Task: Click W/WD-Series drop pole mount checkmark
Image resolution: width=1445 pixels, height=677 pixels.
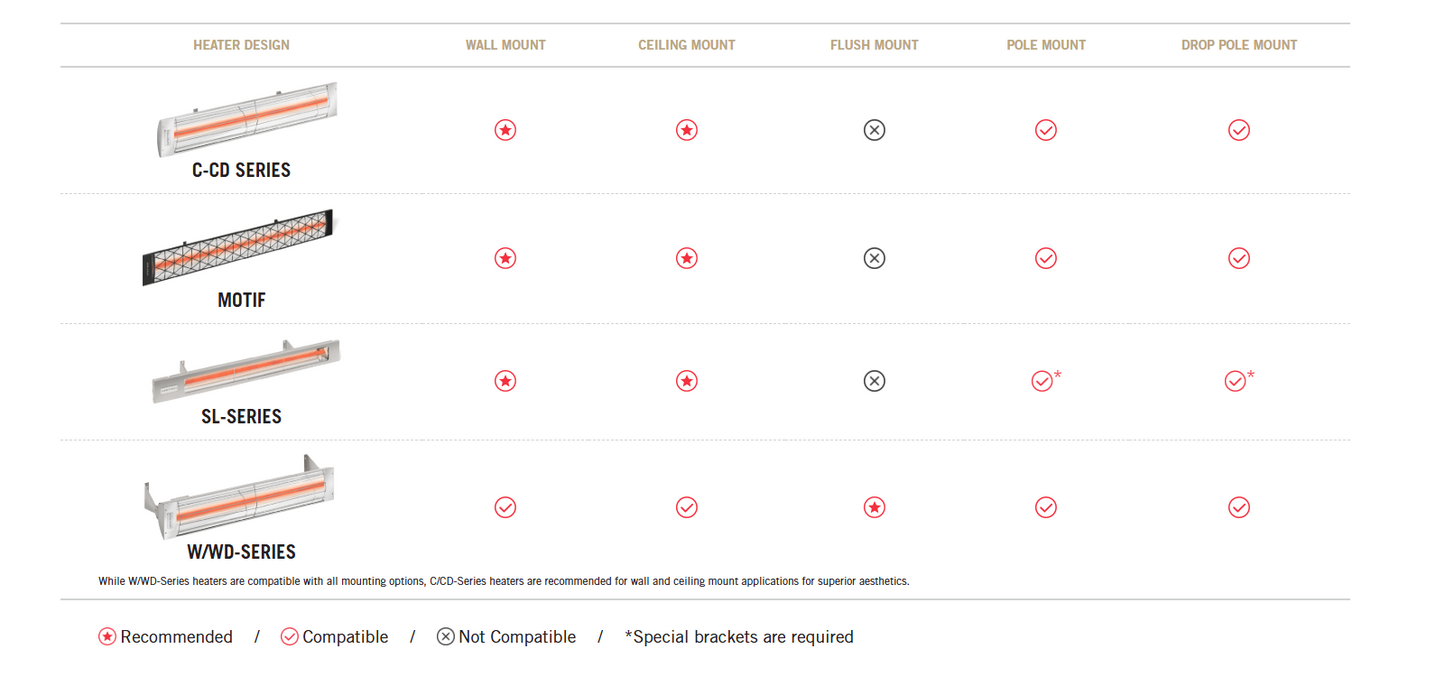Action: pos(1238,507)
